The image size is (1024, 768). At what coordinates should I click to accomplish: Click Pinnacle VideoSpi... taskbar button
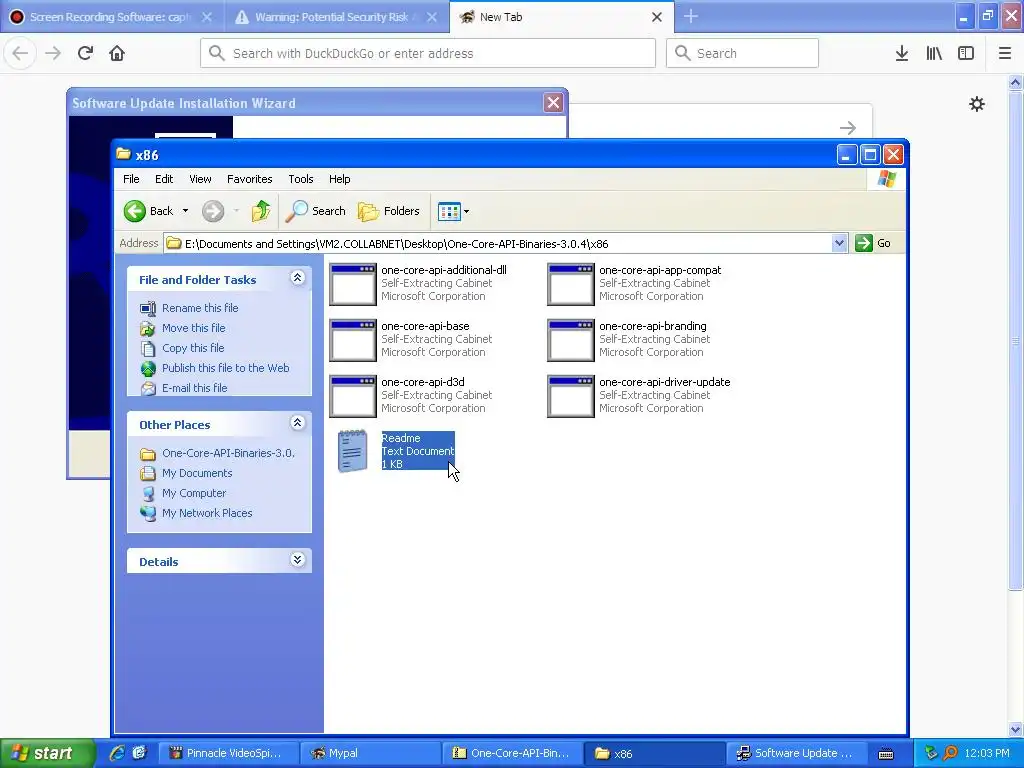pyautogui.click(x=228, y=753)
